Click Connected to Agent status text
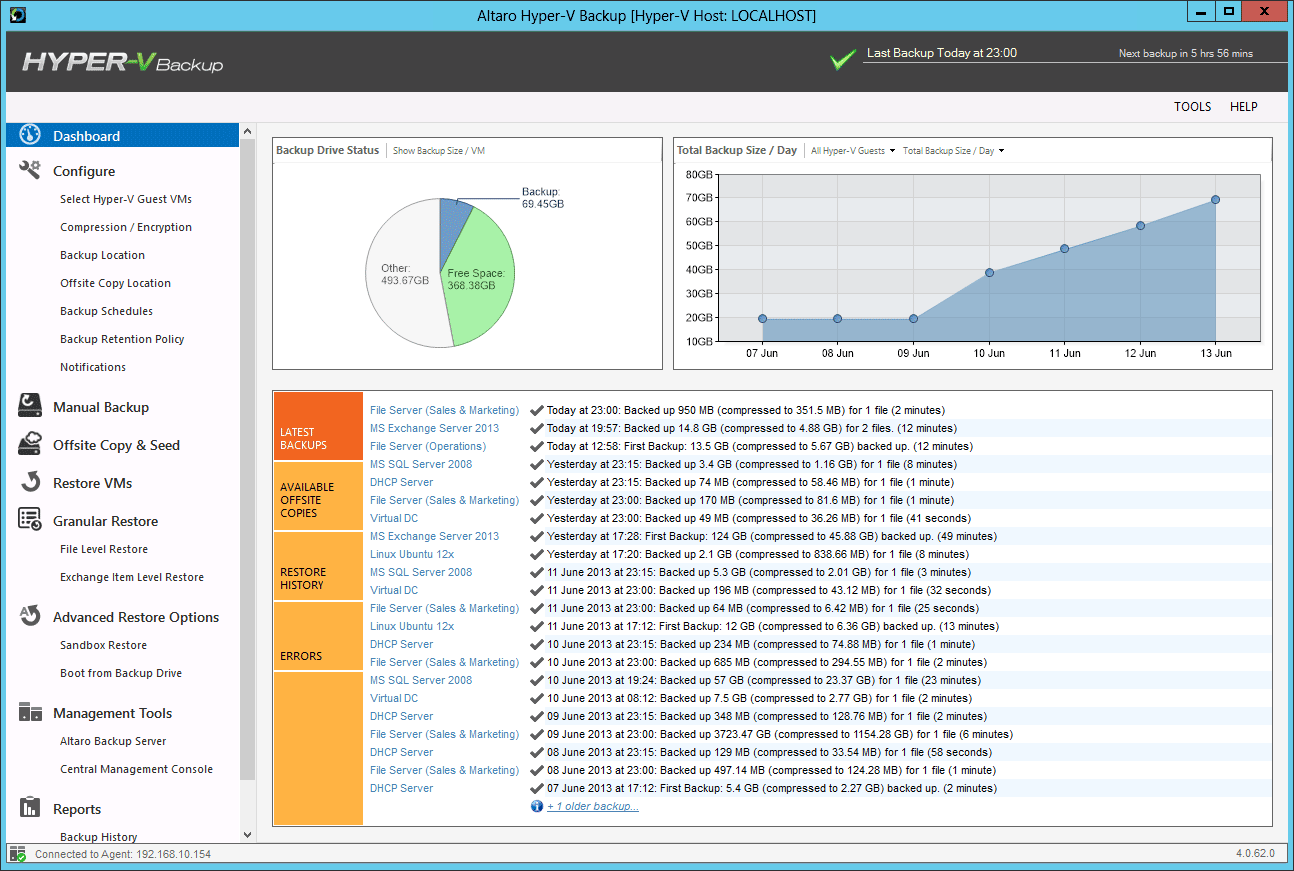This screenshot has width=1294, height=871. point(123,854)
